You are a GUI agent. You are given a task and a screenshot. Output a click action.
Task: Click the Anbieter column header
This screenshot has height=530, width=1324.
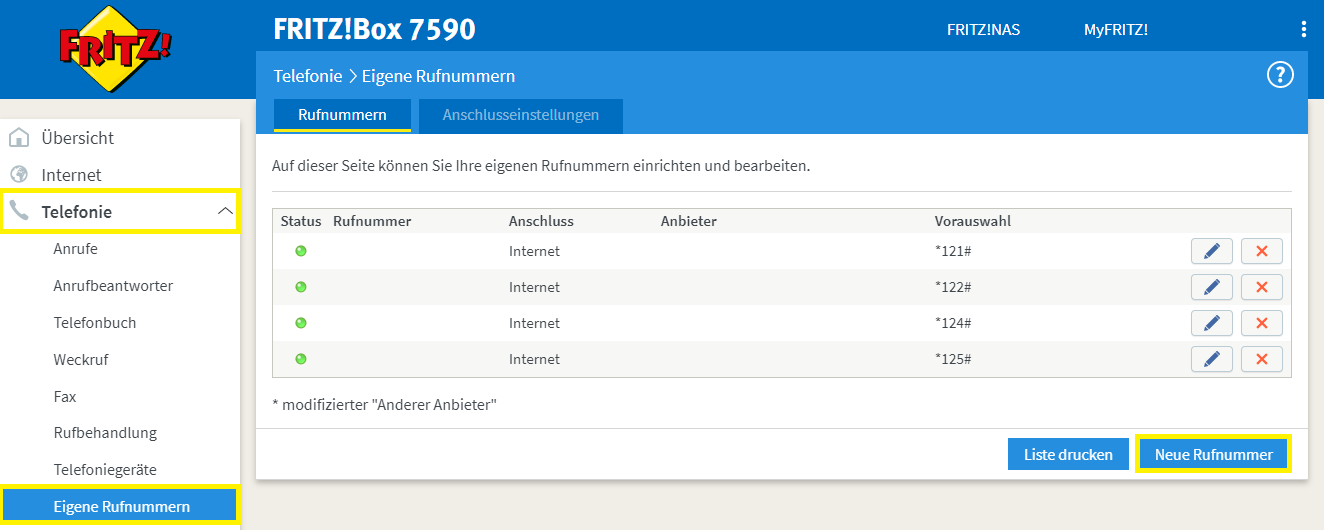click(689, 221)
